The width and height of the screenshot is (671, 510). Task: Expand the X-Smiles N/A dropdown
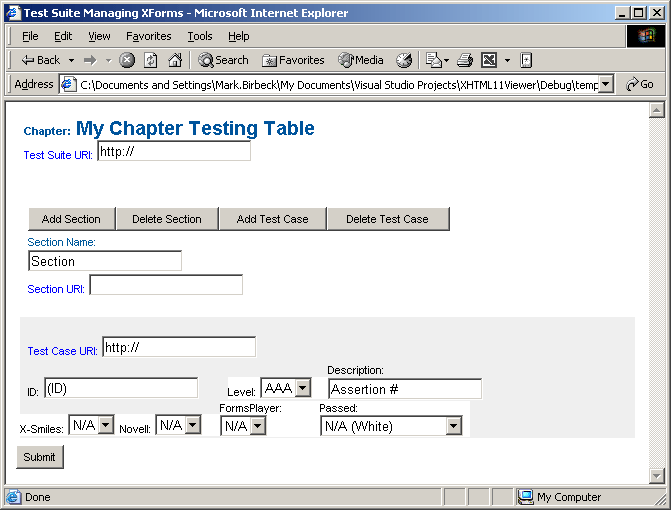coord(106,426)
